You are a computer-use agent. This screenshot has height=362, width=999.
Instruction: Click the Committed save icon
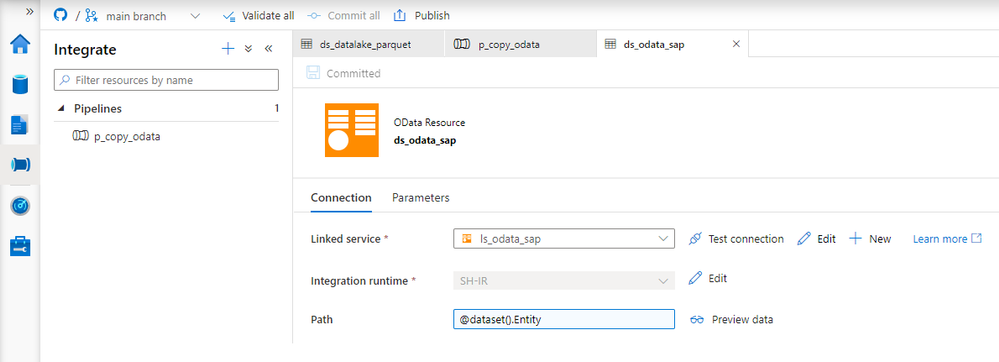(x=313, y=73)
